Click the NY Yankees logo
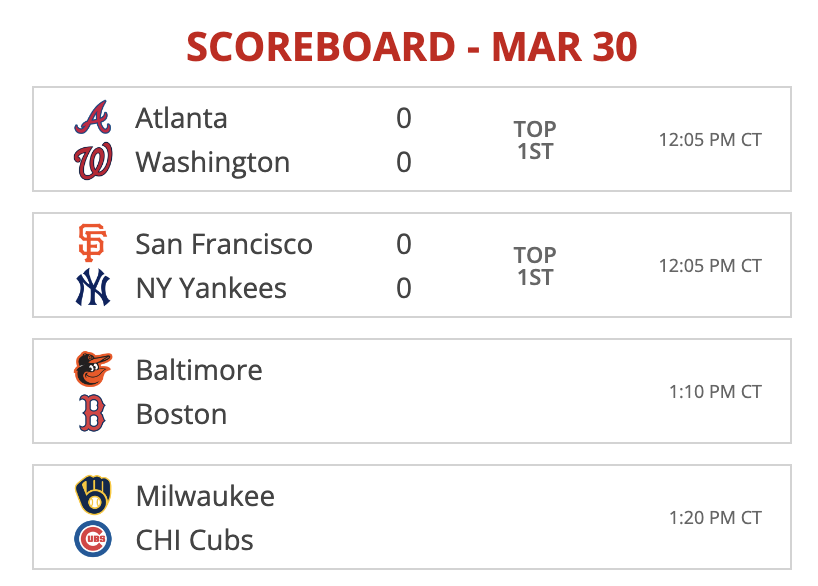 coord(93,287)
